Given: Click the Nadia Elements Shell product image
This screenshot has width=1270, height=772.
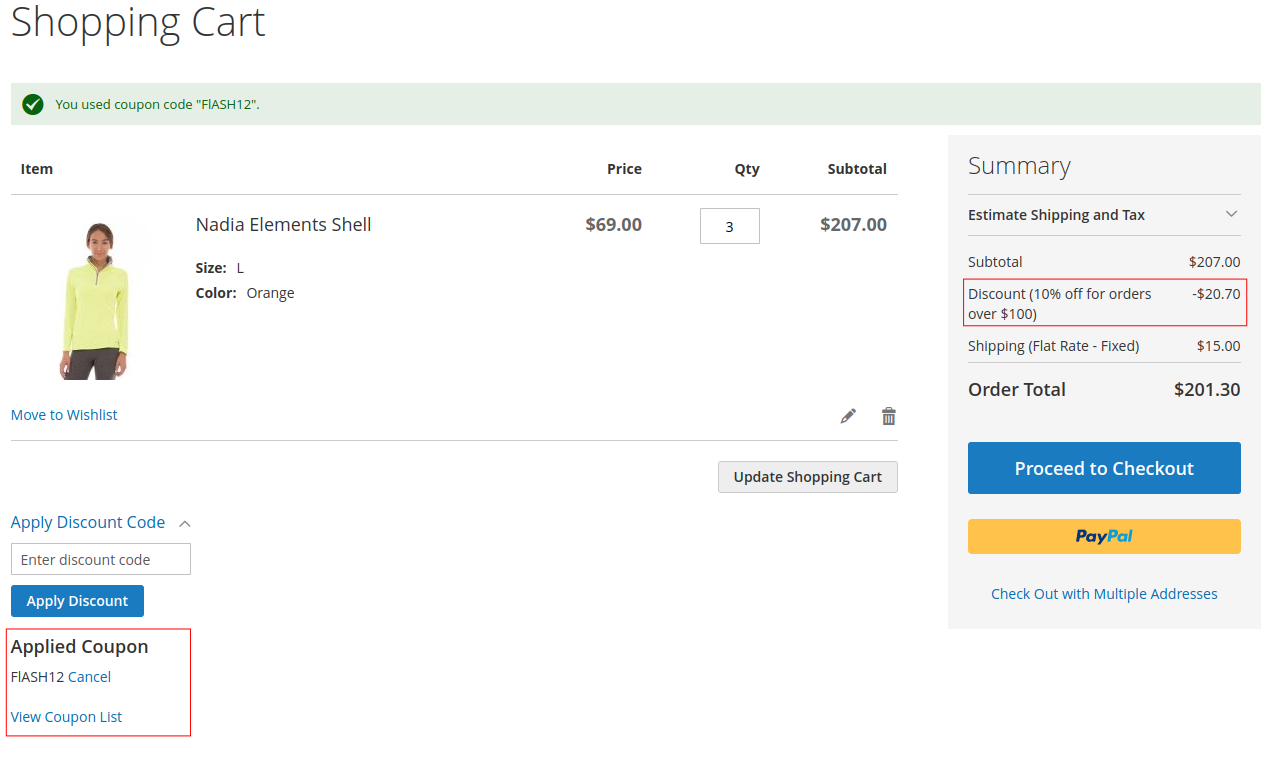Looking at the screenshot, I should coord(96,300).
